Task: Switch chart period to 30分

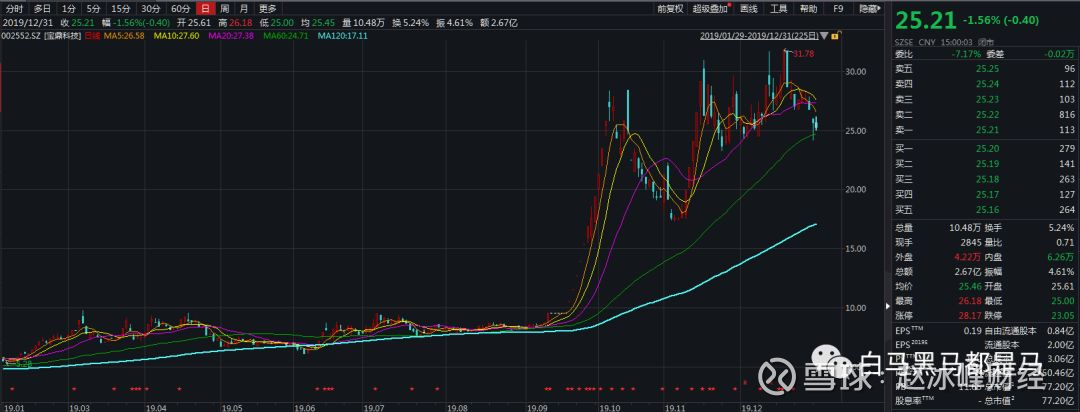Action: point(150,9)
